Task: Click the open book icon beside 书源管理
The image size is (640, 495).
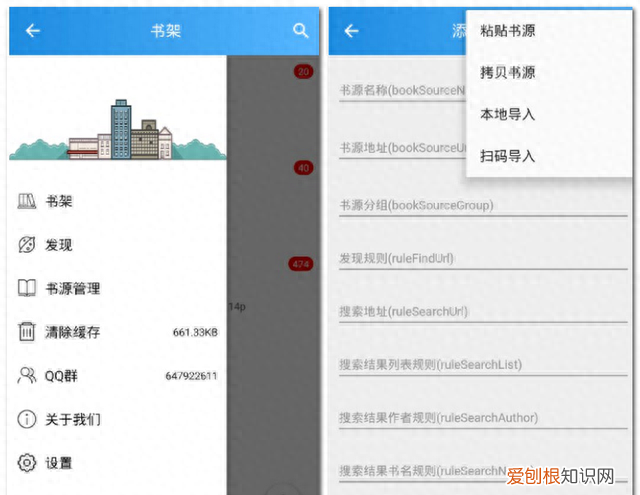Action: (27, 288)
